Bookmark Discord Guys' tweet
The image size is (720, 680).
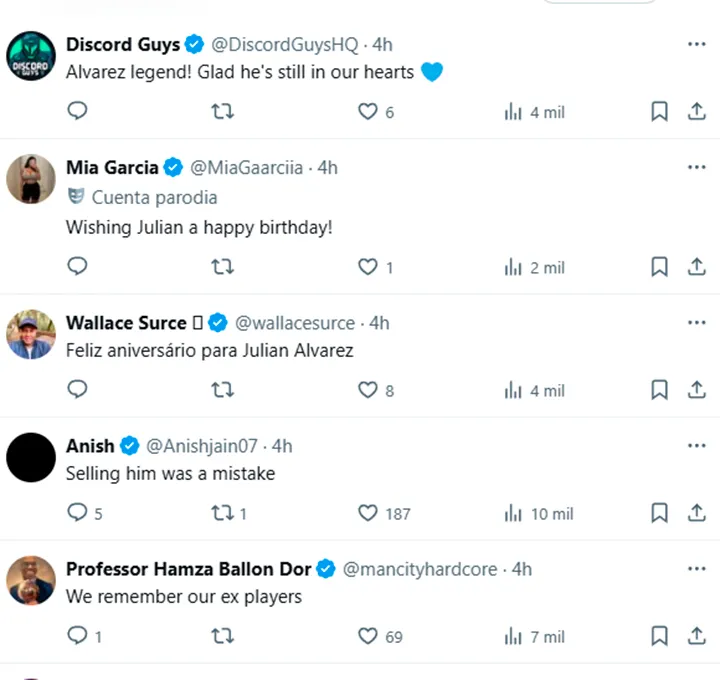coord(659,112)
